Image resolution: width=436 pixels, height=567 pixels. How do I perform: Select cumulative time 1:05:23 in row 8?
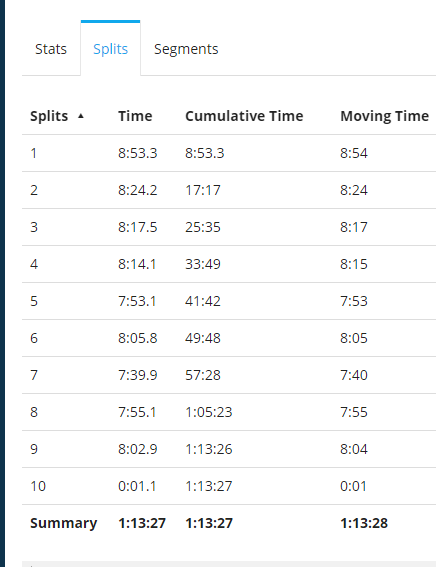click(209, 412)
